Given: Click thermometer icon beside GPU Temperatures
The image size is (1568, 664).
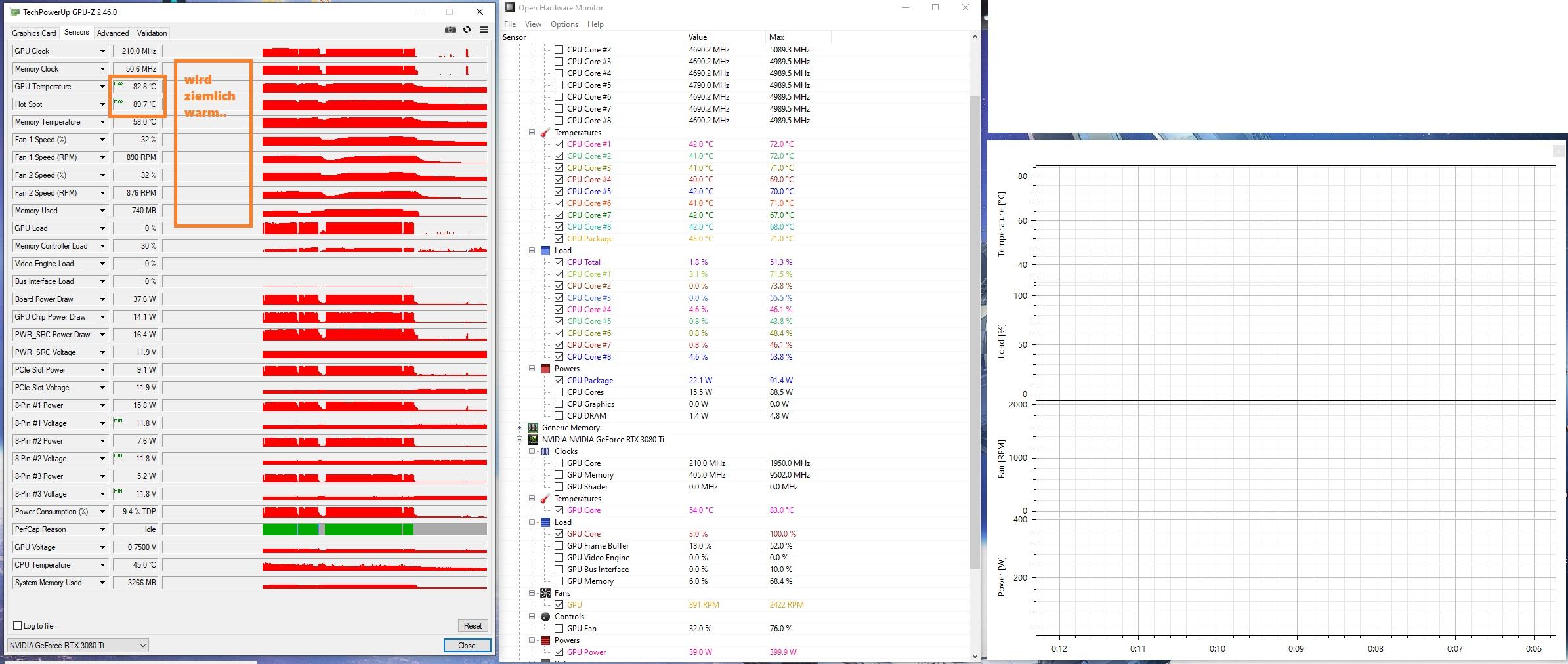Looking at the screenshot, I should [x=545, y=499].
